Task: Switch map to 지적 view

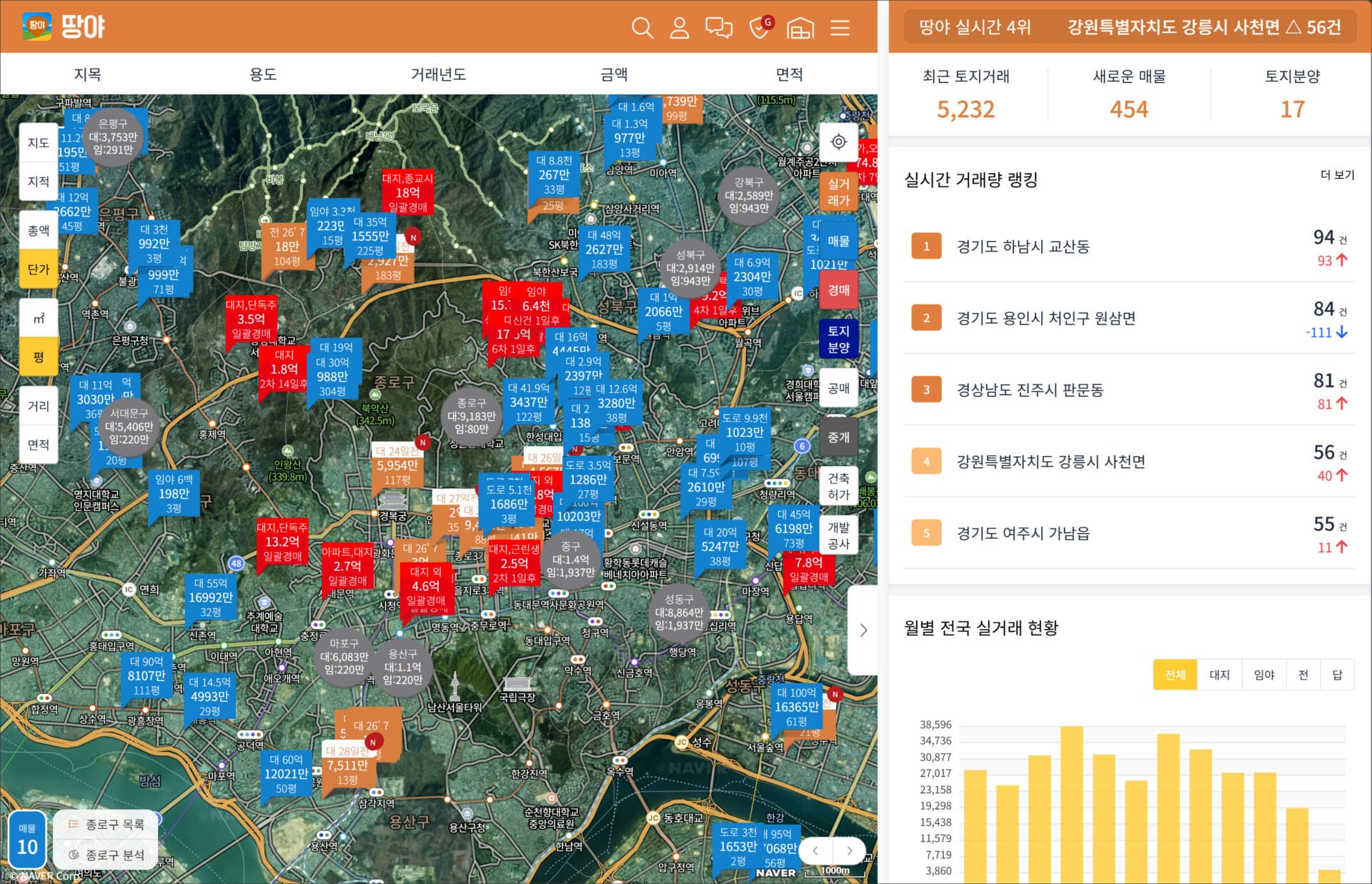Action: click(x=39, y=181)
